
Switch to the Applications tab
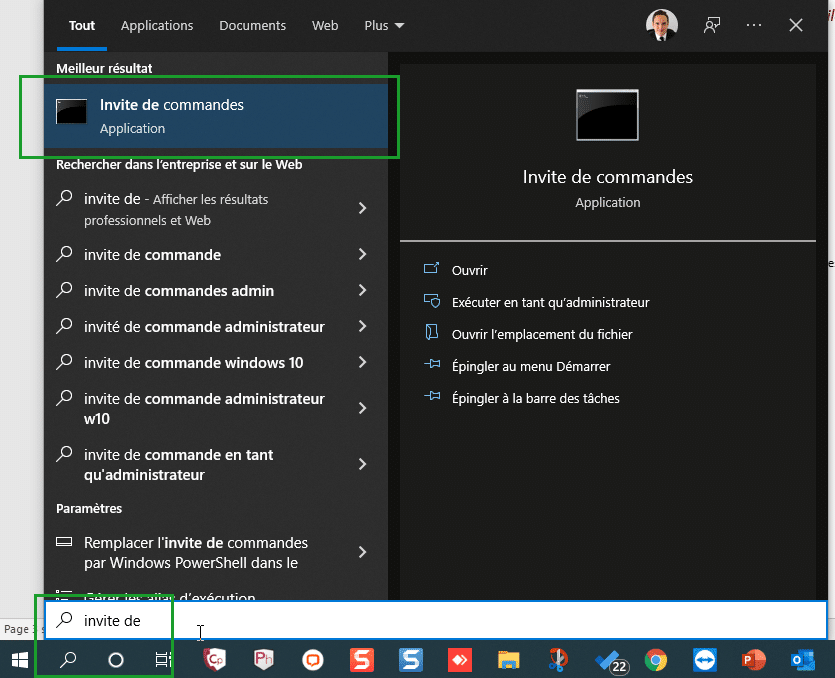(157, 26)
